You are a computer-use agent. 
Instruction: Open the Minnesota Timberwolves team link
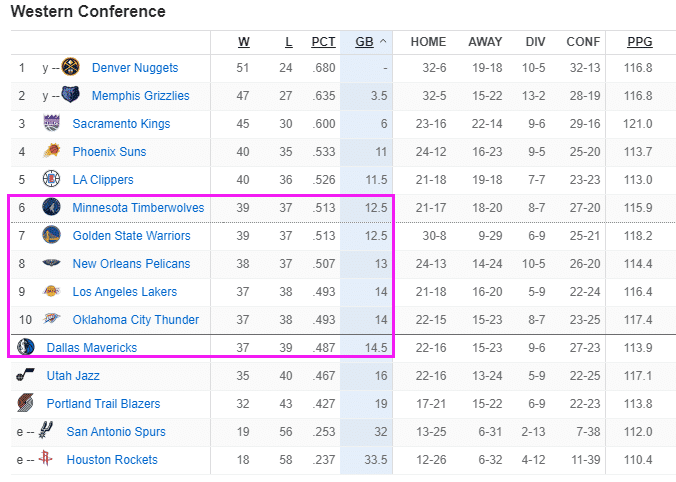pyautogui.click(x=138, y=208)
